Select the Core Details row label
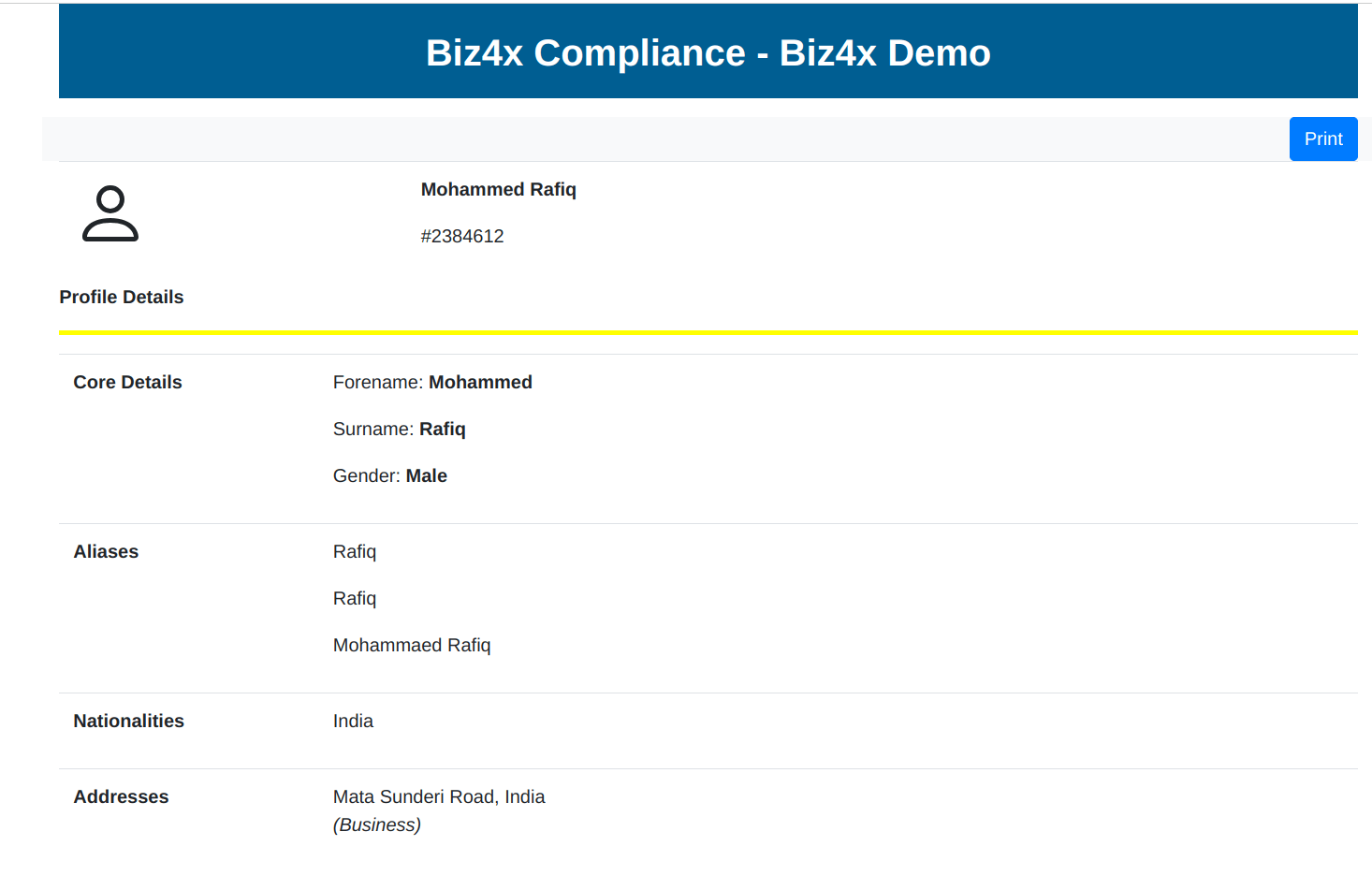 (x=128, y=382)
